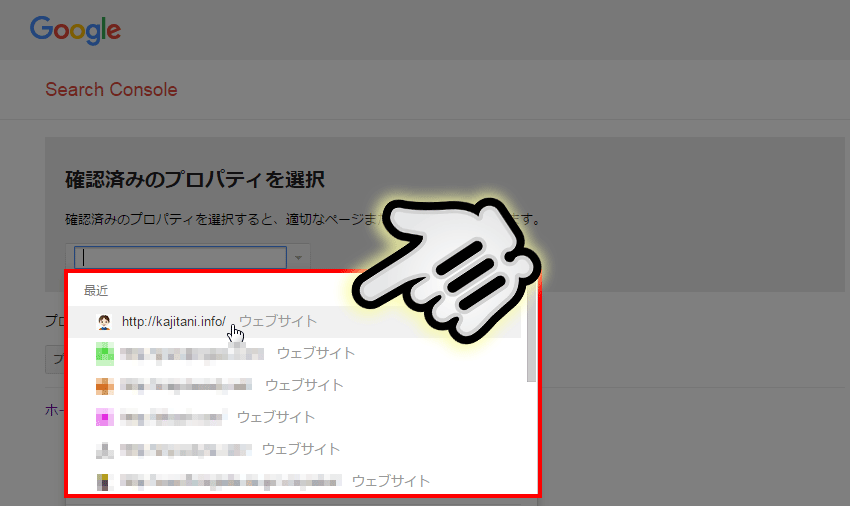The image size is (850, 506).
Task: Select http://kajitani.info/ from the list
Action: 295,322
